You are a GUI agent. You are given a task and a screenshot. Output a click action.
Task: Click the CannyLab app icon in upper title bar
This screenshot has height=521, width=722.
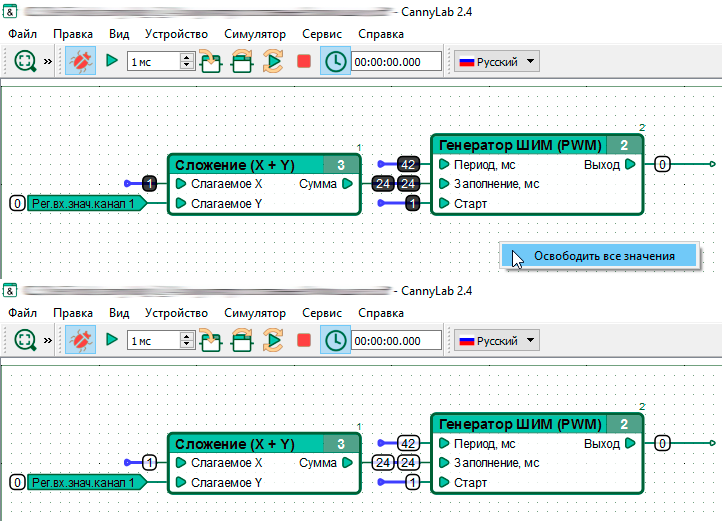click(10, 12)
